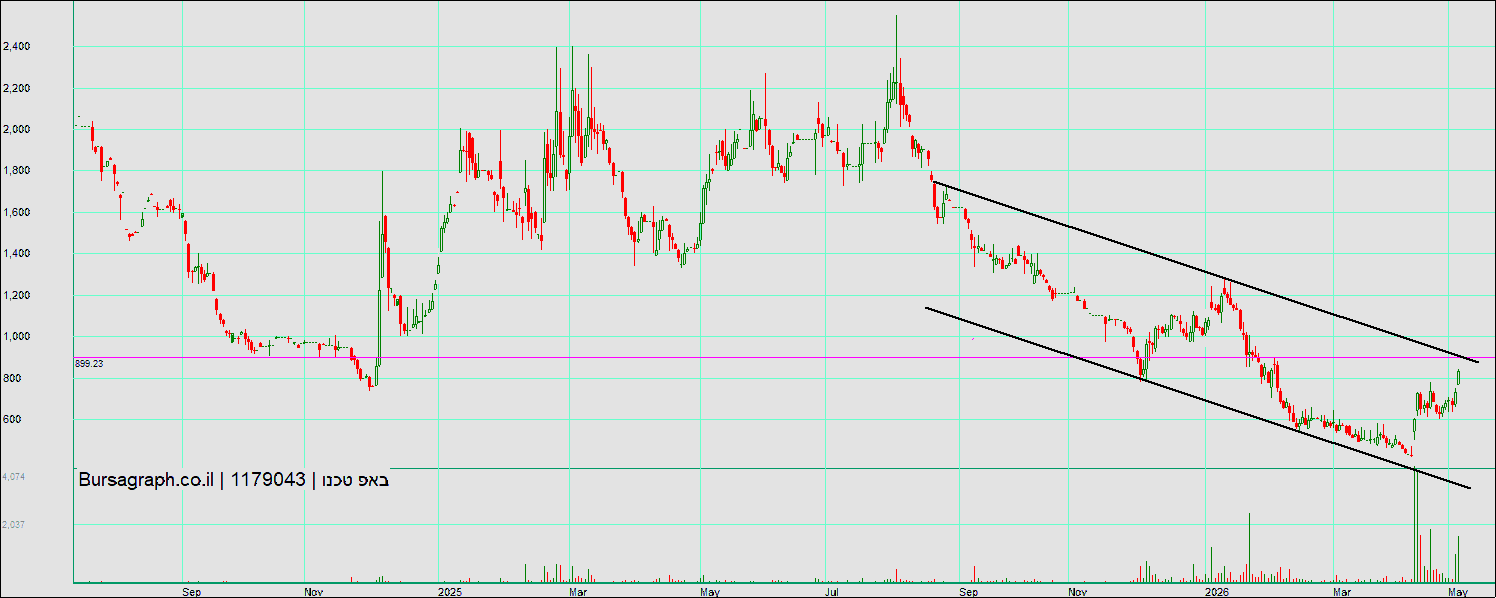Click the Jul date axis label
1496x598 pixels.
click(x=832, y=592)
